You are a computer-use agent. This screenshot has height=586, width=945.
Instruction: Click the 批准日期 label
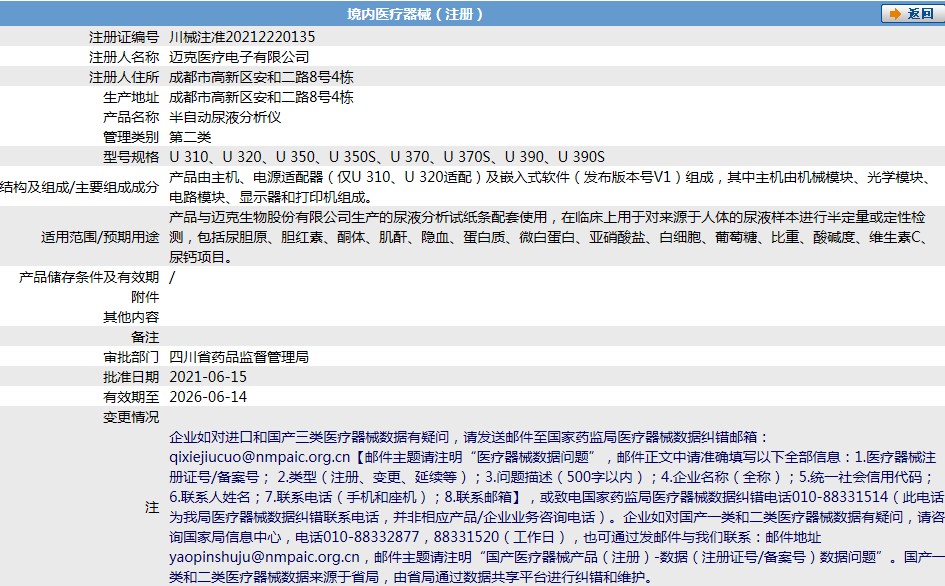(x=131, y=377)
